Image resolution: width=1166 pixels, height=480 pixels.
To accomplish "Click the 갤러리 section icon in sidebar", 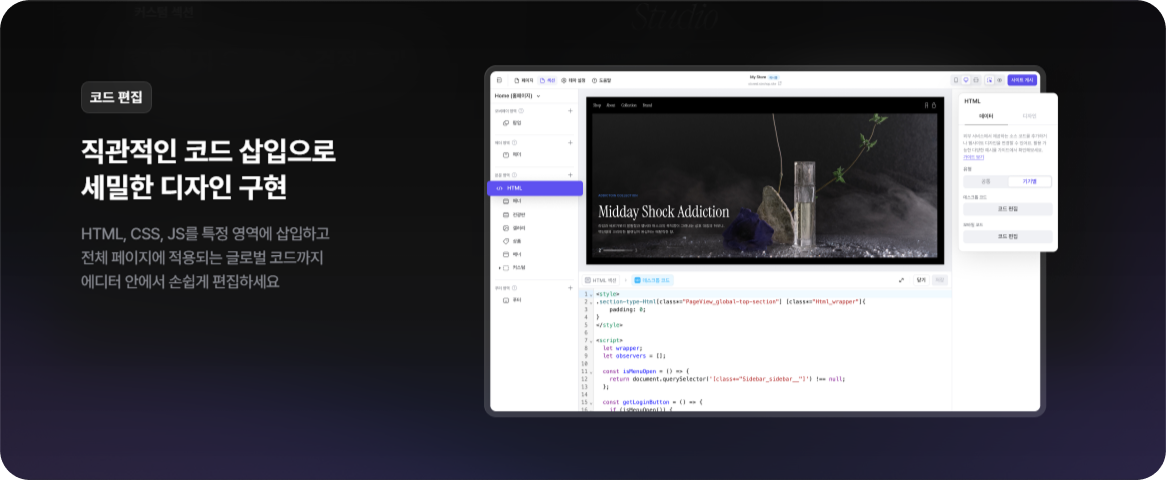I will pyautogui.click(x=506, y=228).
